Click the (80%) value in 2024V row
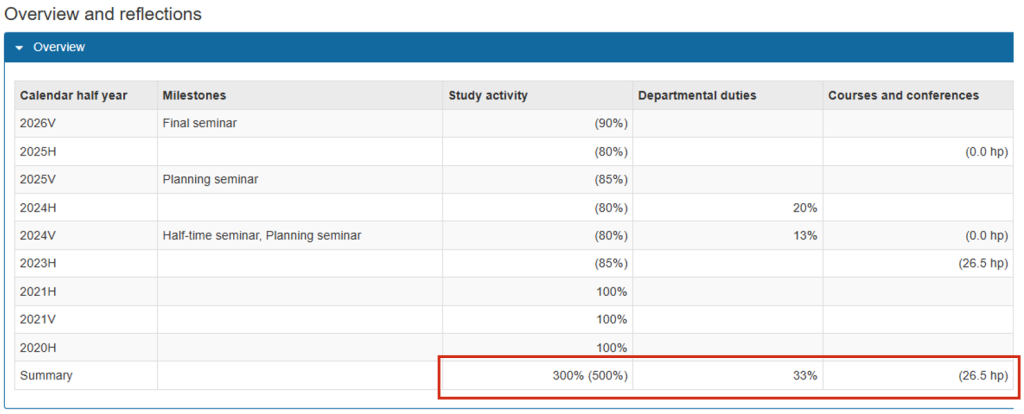This screenshot has width=1024, height=414. click(611, 236)
